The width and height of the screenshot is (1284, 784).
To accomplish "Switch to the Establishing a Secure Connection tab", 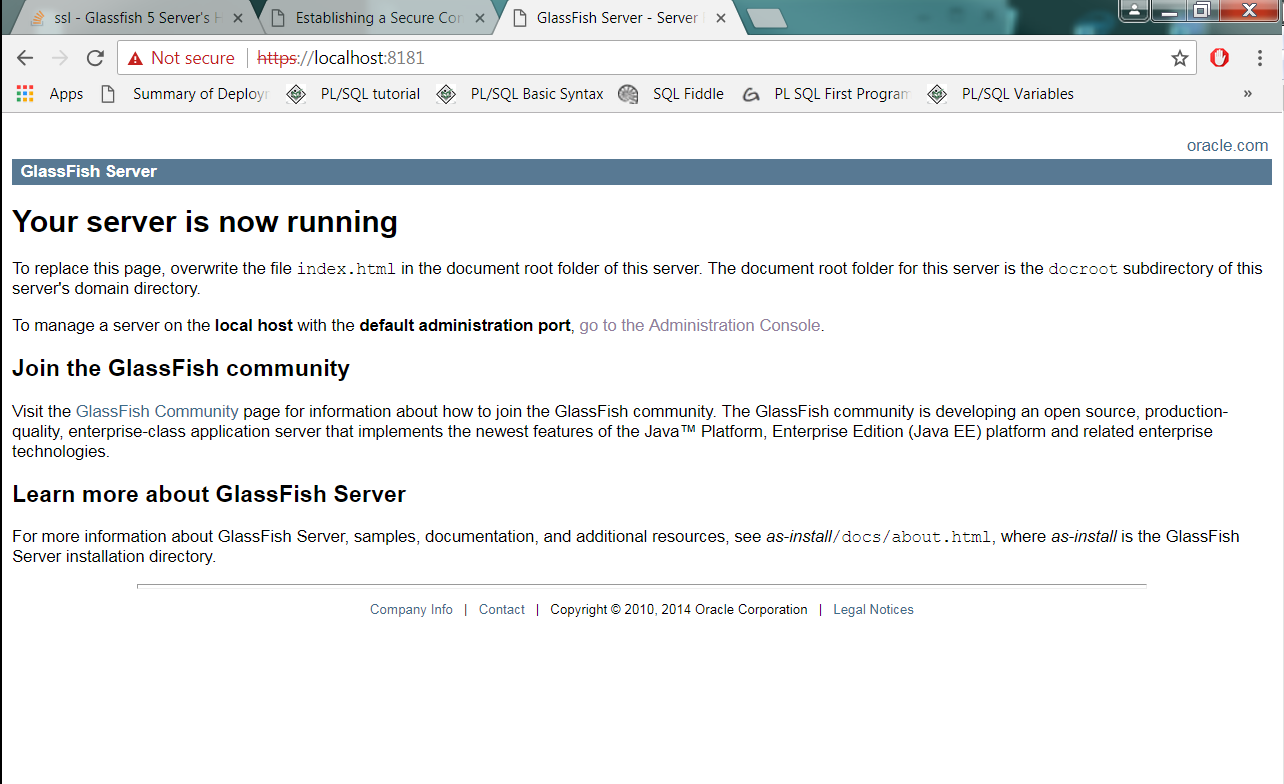I will tap(378, 18).
